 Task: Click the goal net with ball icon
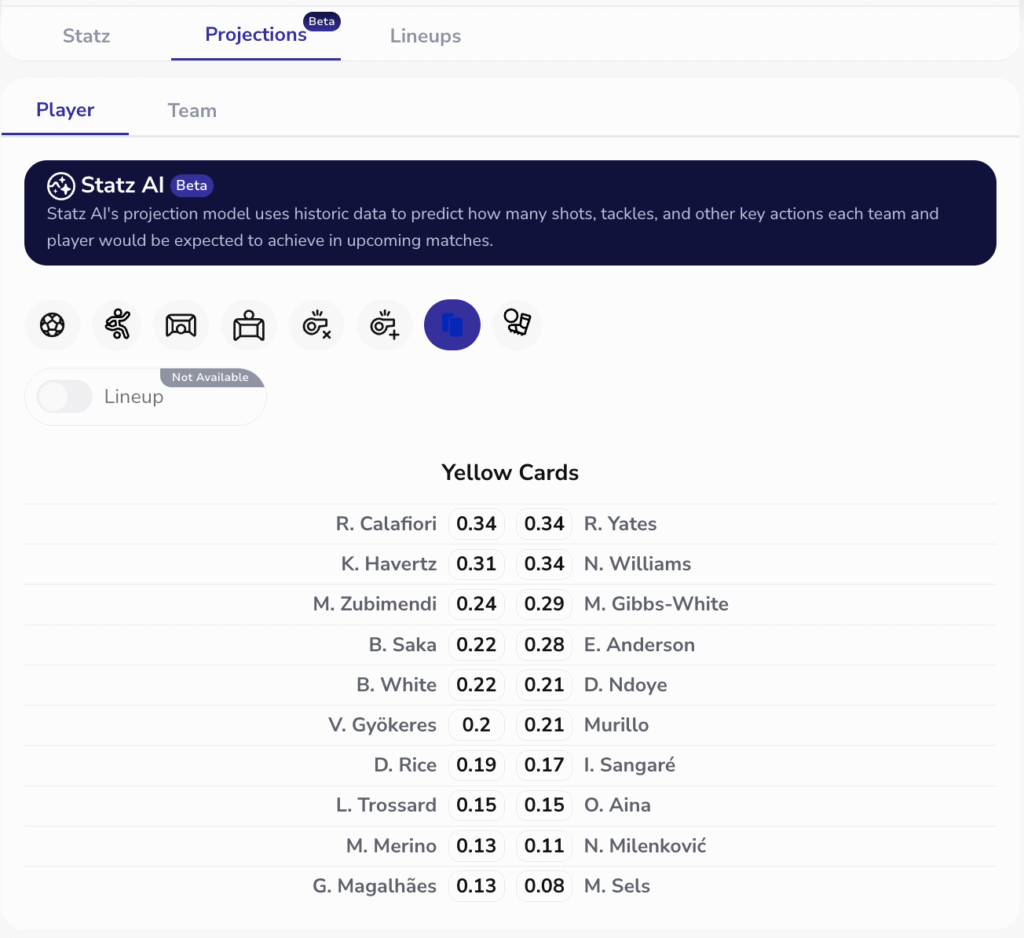181,326
